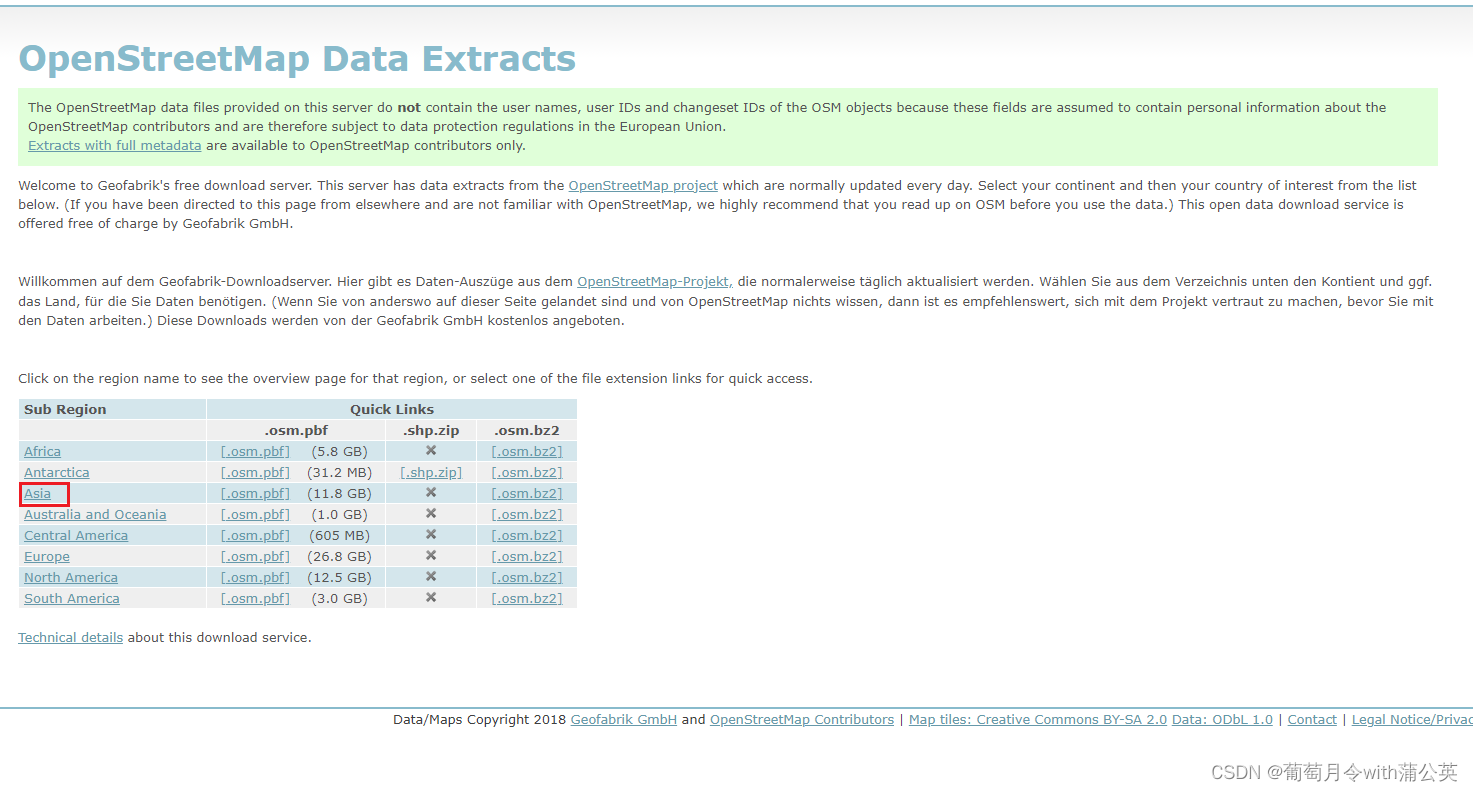Open the Technical details link

pyautogui.click(x=70, y=638)
